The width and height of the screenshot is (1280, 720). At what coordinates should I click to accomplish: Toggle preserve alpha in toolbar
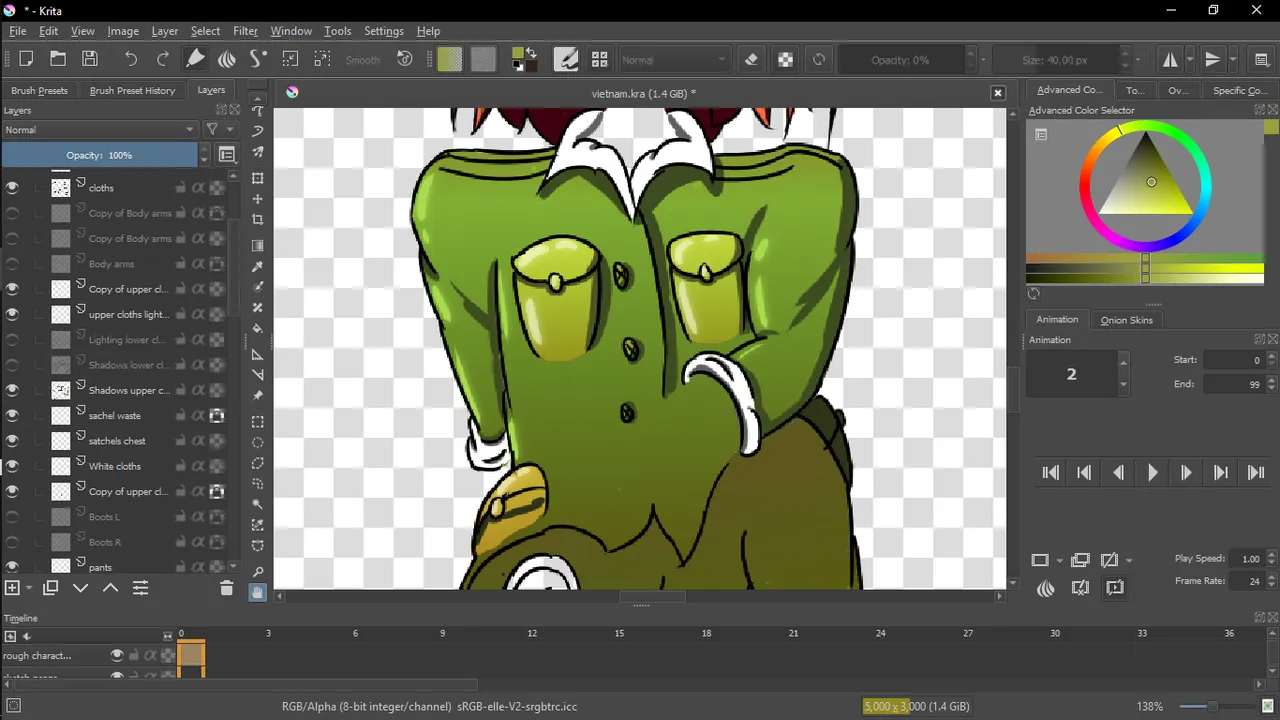point(786,59)
